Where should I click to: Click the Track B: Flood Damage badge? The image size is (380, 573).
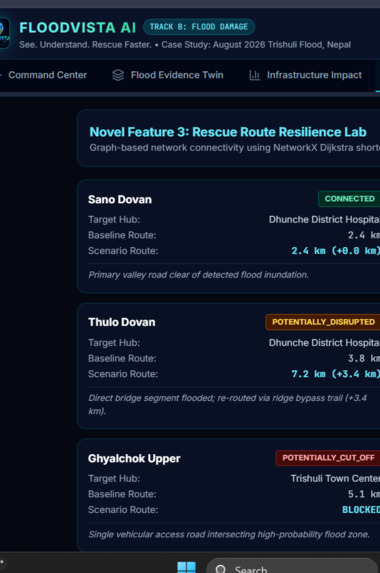199,27
